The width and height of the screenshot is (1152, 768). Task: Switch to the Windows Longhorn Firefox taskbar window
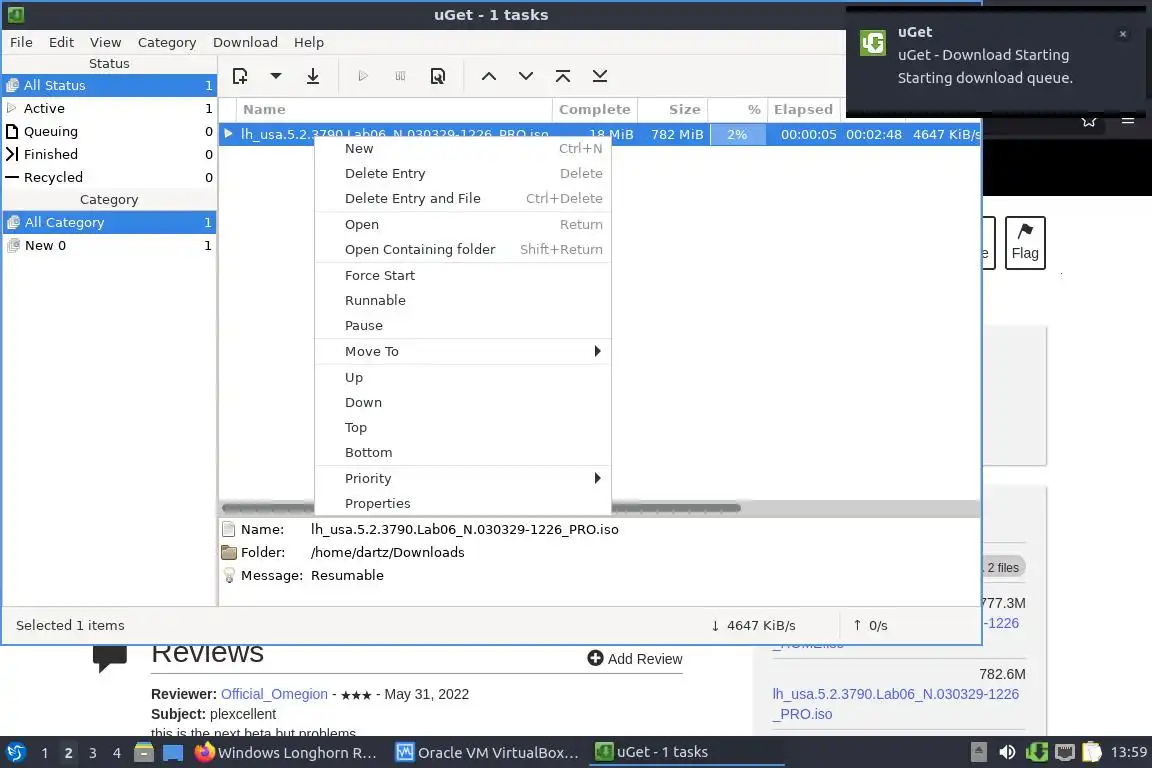click(x=287, y=753)
